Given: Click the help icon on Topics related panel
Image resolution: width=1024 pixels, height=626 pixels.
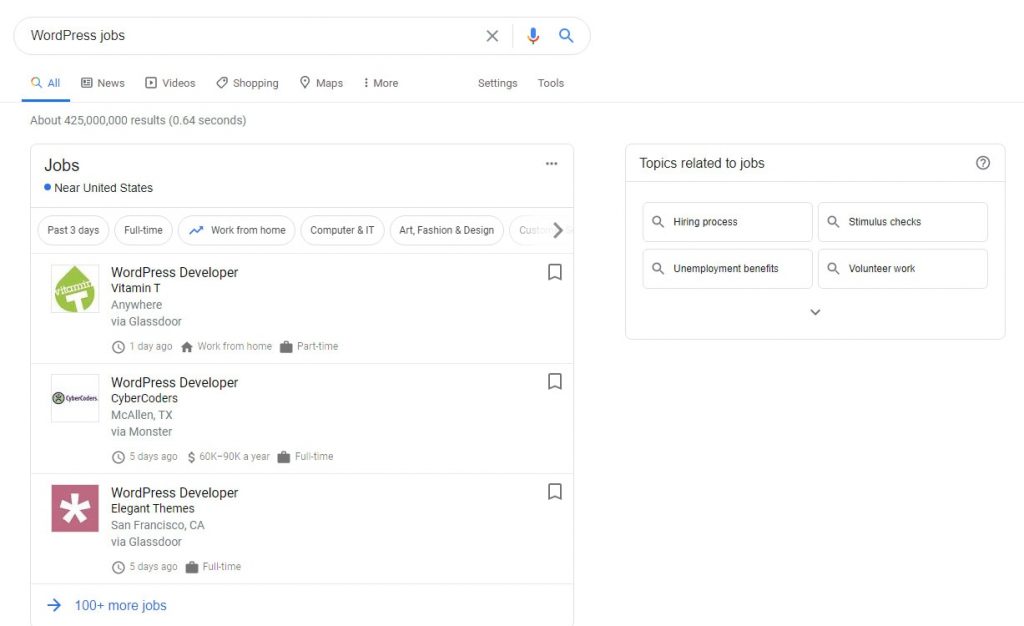Looking at the screenshot, I should 983,162.
